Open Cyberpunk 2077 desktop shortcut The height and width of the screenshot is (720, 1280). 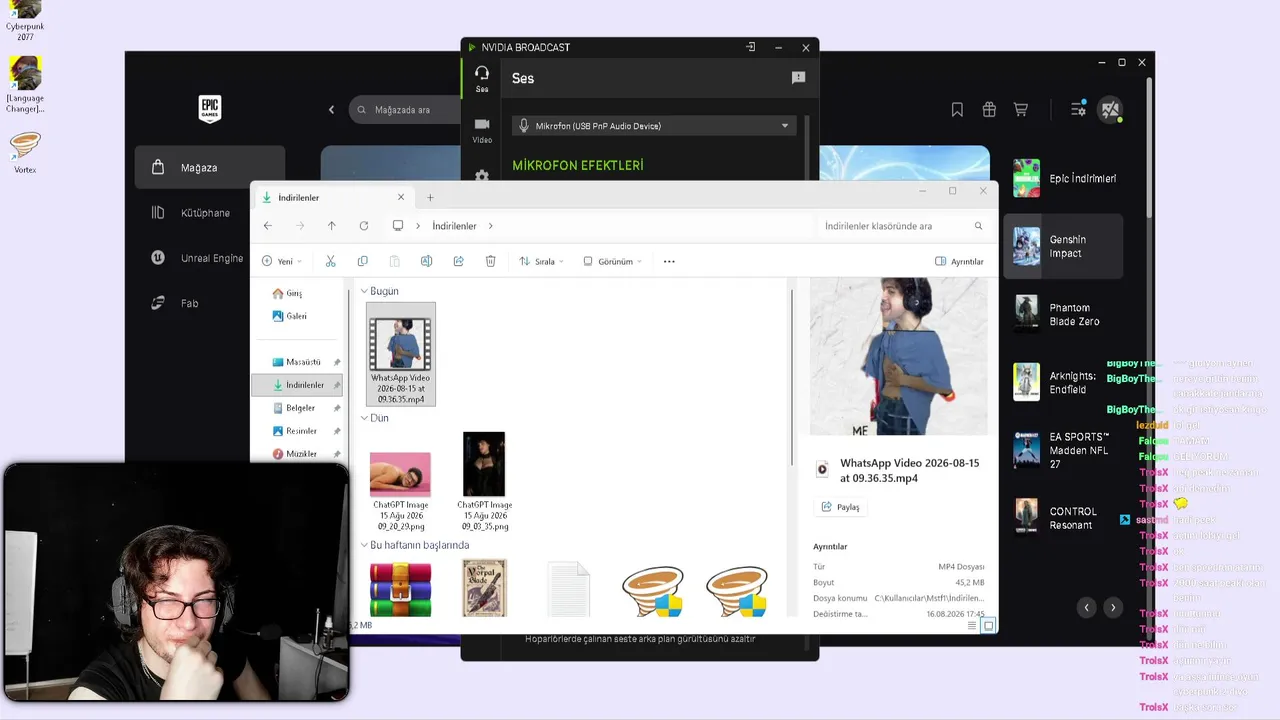point(25,20)
